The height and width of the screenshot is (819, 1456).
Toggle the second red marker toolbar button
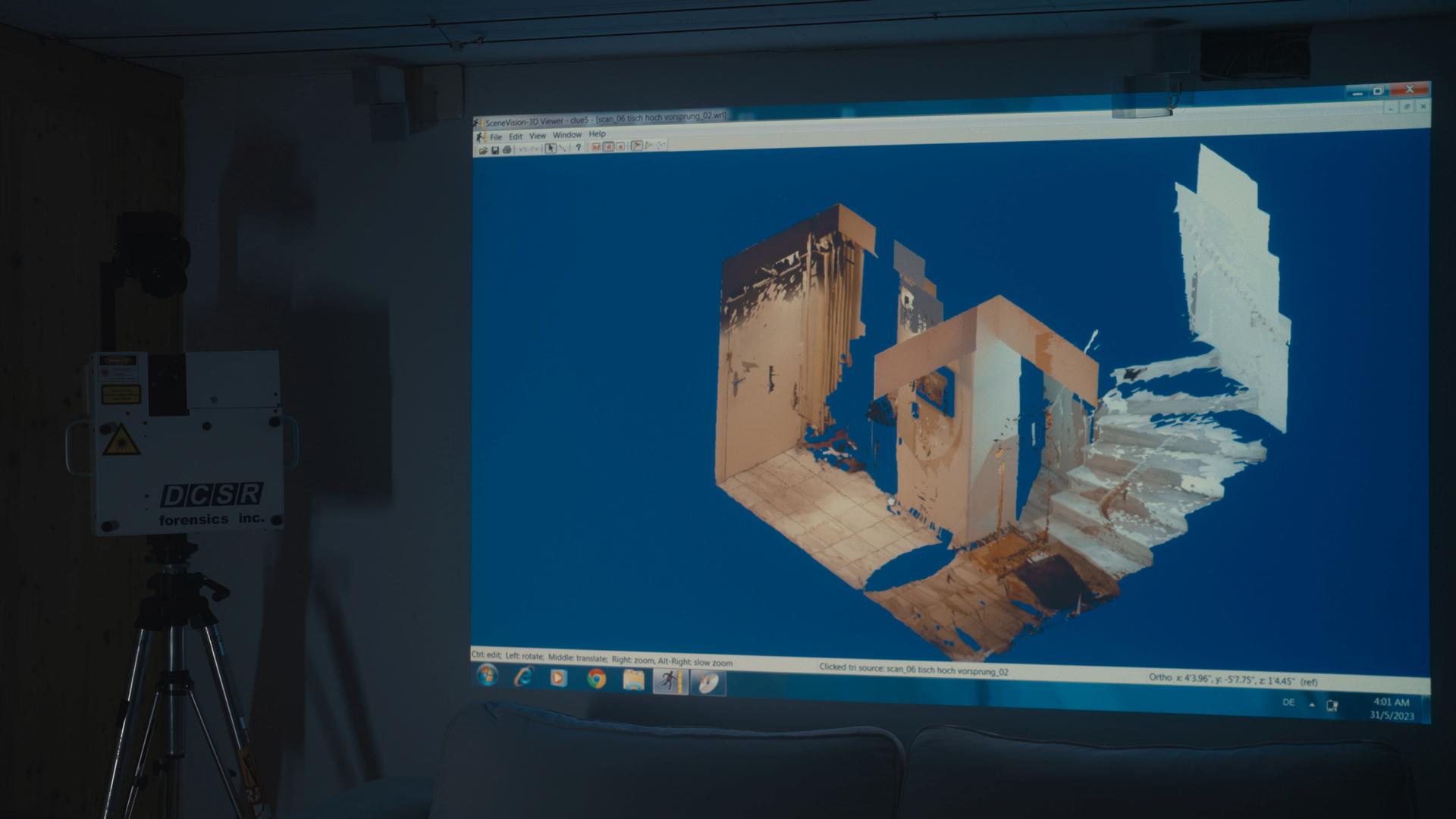(x=608, y=147)
